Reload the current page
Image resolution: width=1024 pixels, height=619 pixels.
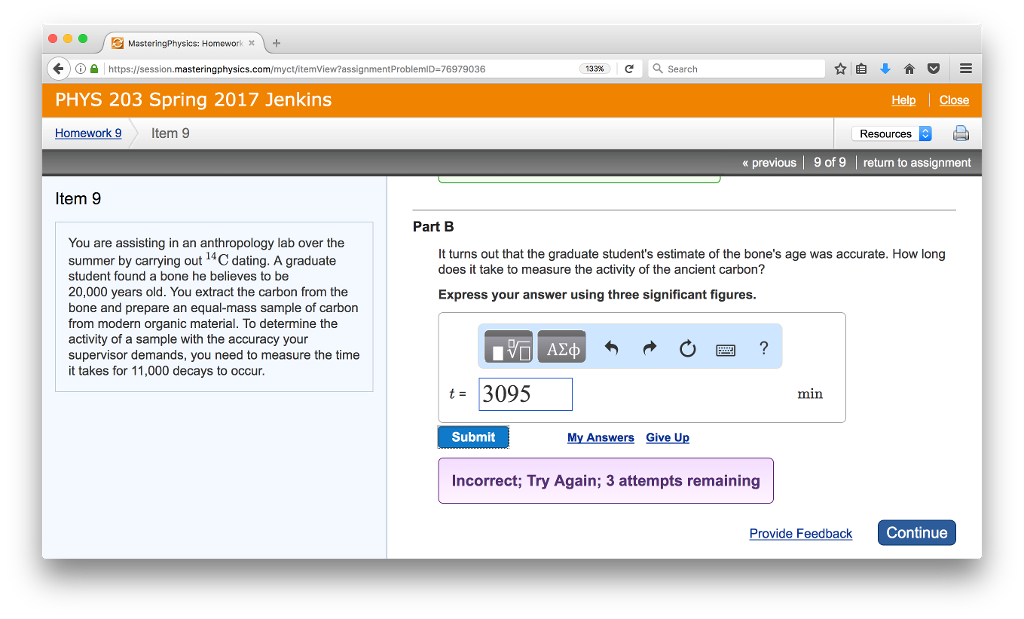[x=629, y=69]
